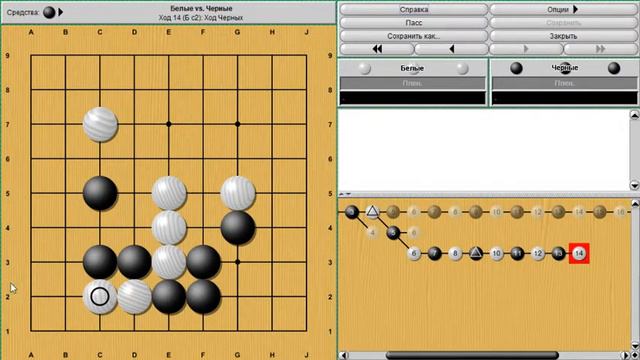
Task: Select the black triangle-marked node in the bottom branch
Action: click(x=476, y=253)
